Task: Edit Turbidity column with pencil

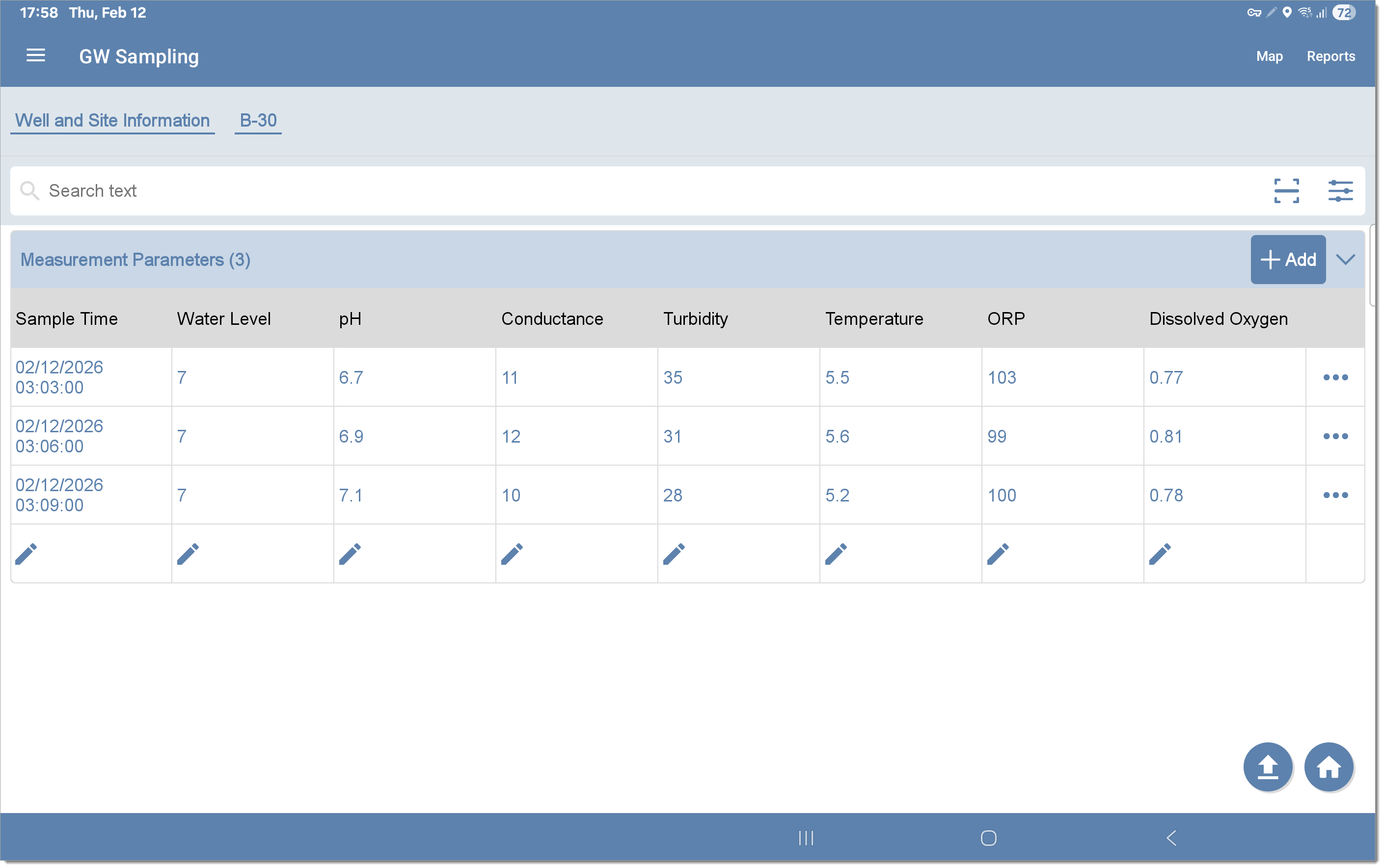Action: tap(674, 553)
